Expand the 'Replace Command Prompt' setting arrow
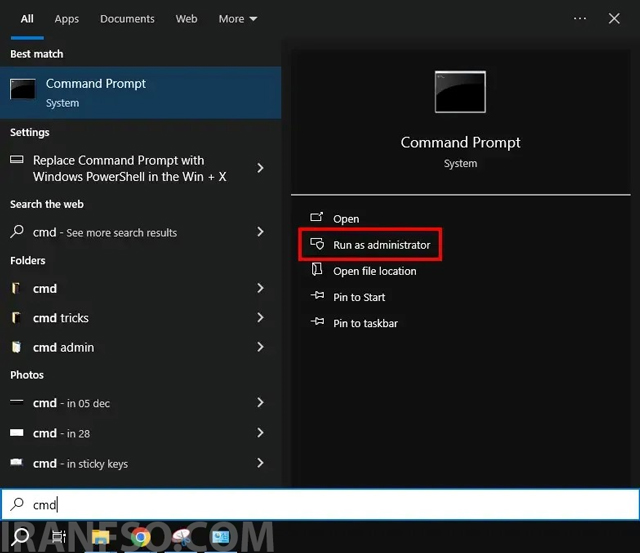Viewport: 640px width, 553px height. [260, 168]
